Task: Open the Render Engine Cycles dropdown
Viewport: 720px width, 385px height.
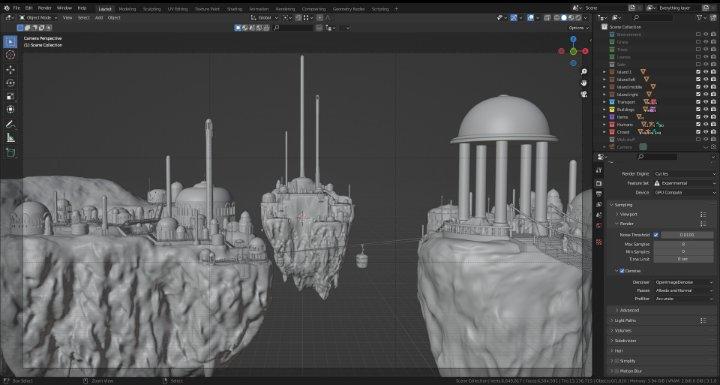Action: (685, 174)
